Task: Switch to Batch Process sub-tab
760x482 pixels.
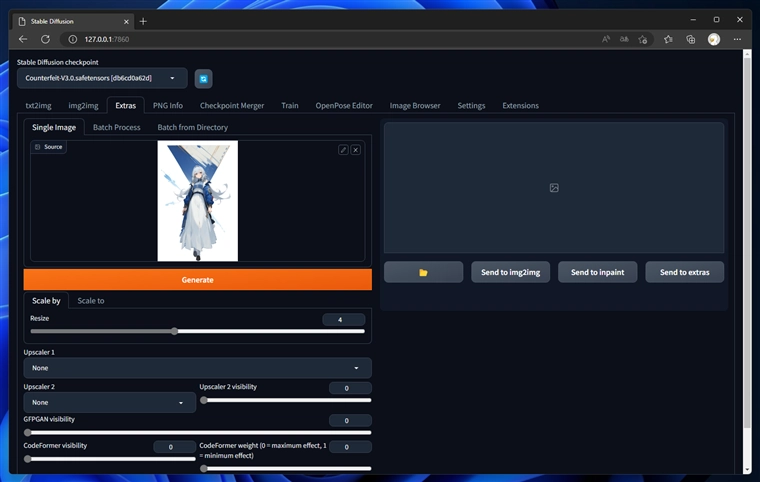Action: point(116,127)
